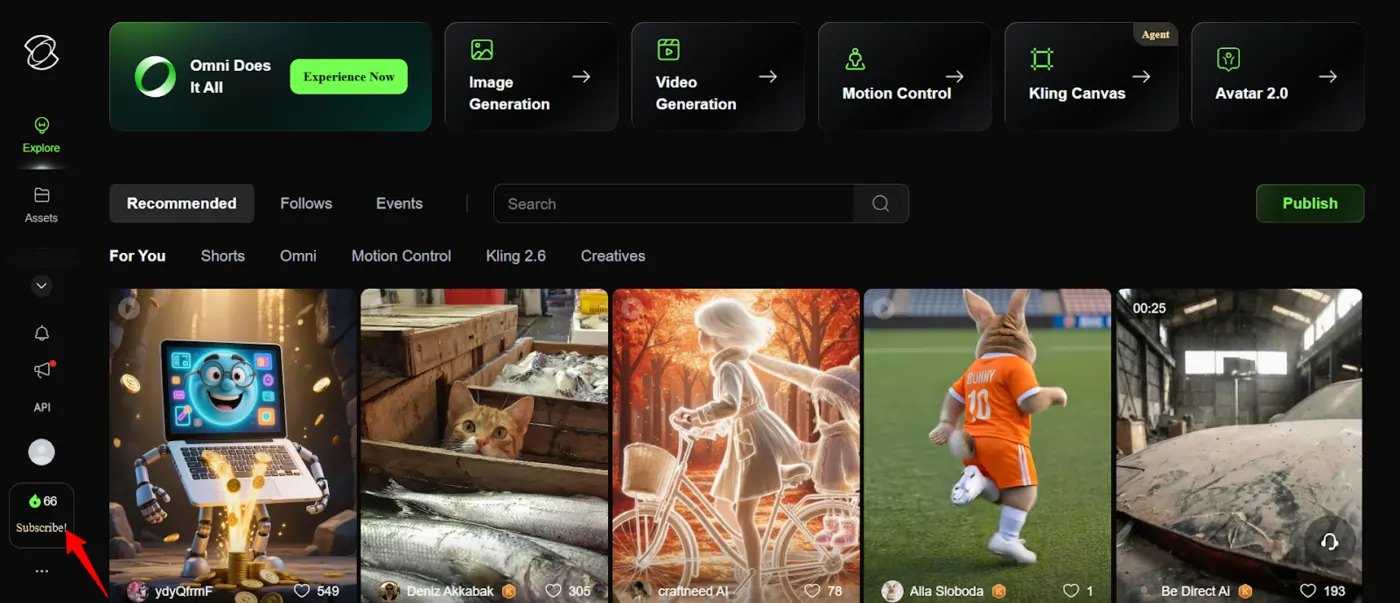Click the green Publish button

tap(1309, 203)
